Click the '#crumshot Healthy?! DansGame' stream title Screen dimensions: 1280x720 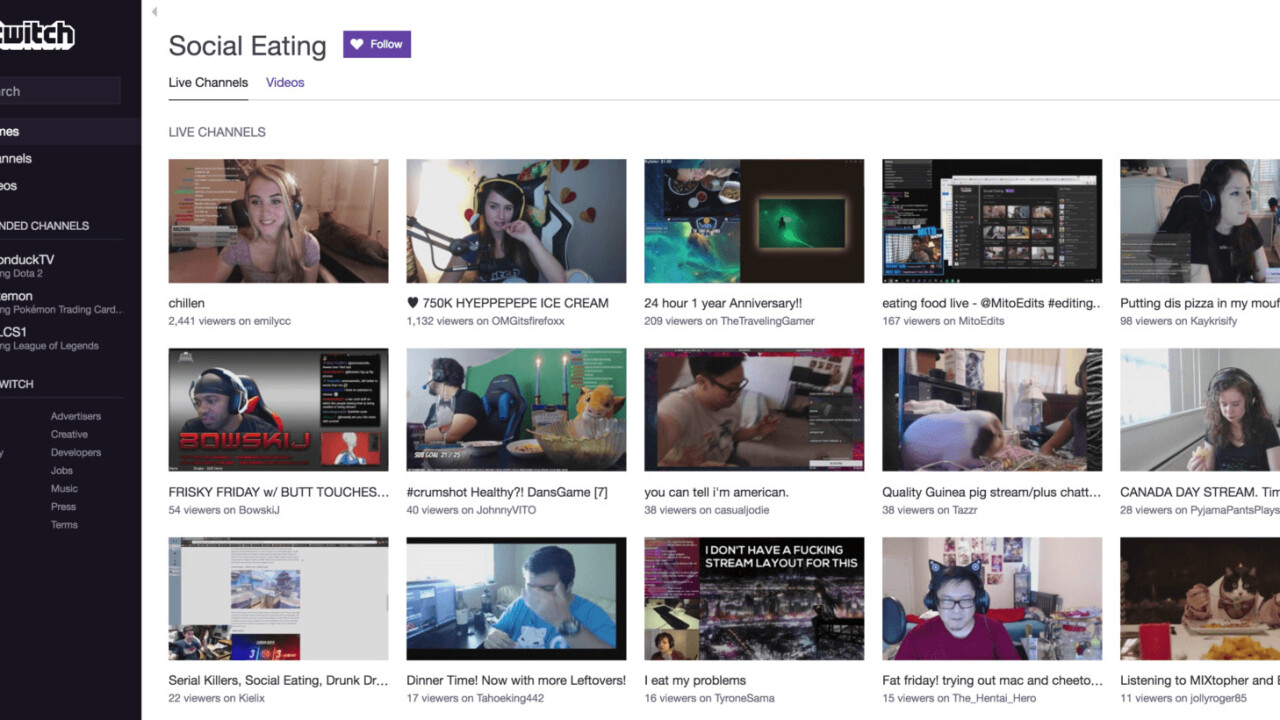(x=506, y=492)
